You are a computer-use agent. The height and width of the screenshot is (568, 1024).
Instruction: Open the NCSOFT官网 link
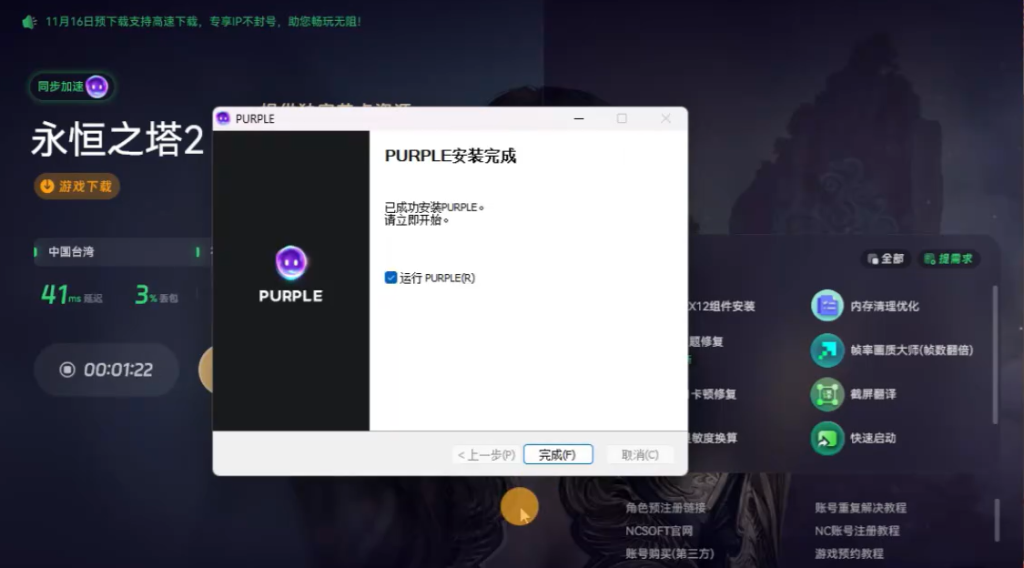coord(659,531)
